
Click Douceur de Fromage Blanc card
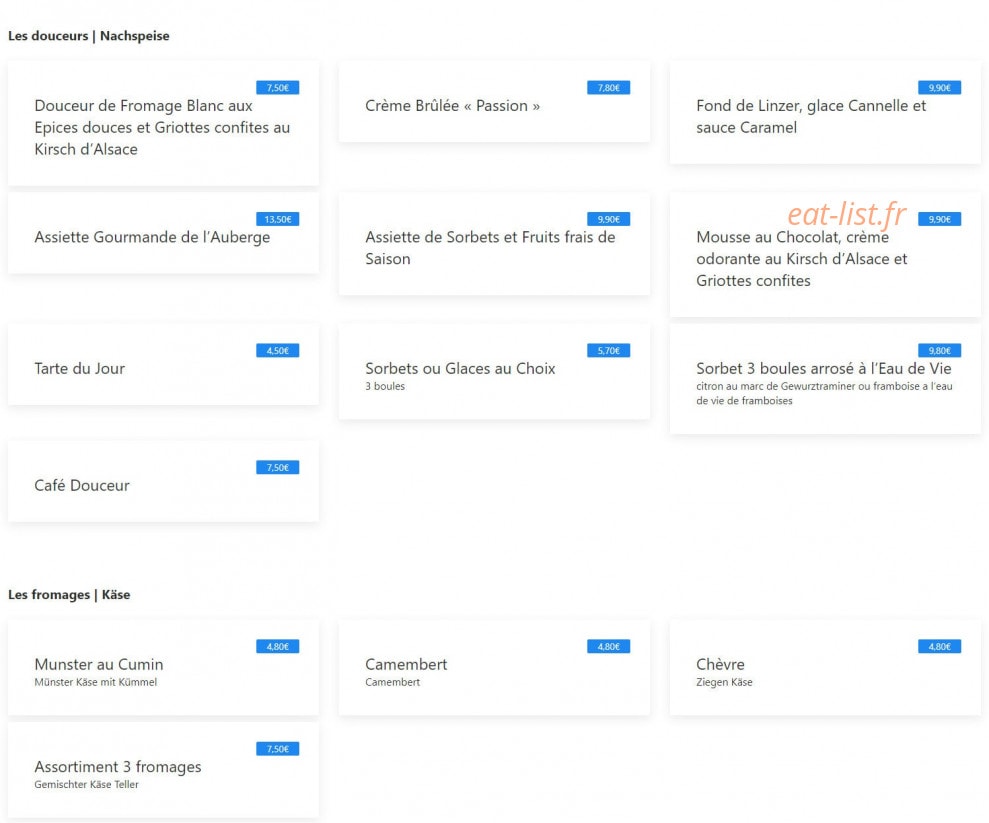pos(163,124)
